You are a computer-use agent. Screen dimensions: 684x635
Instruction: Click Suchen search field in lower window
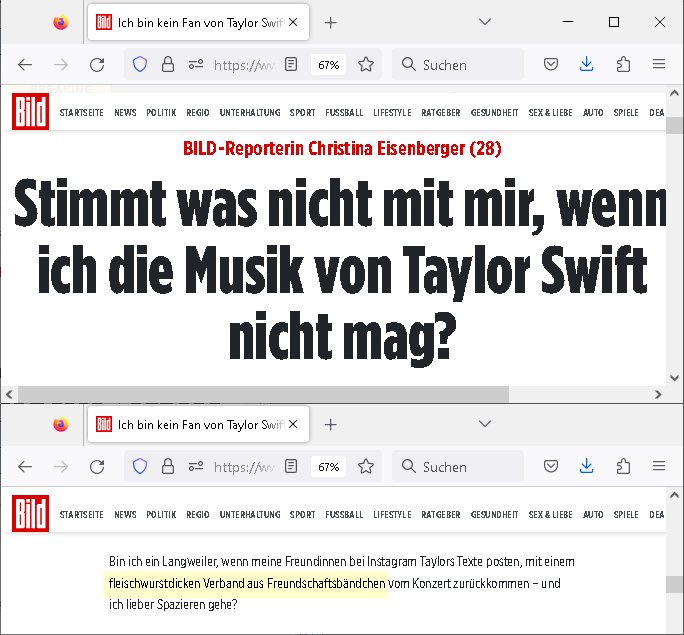458,467
